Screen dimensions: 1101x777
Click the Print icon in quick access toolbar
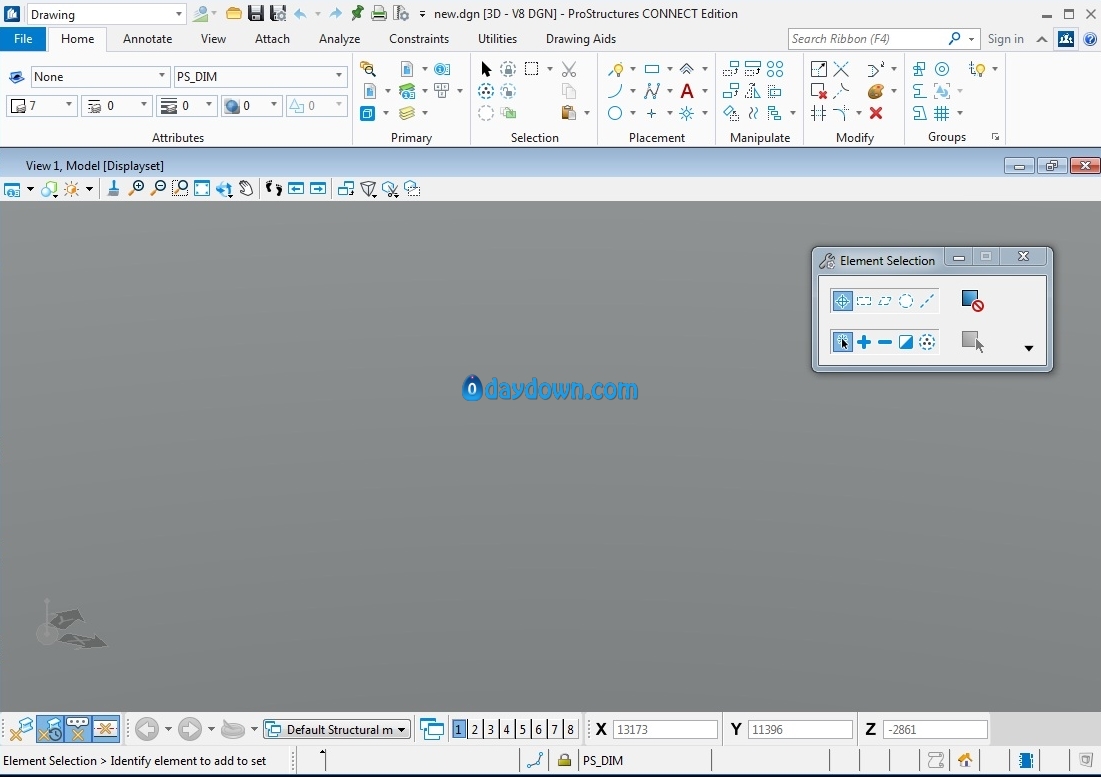pyautogui.click(x=378, y=13)
